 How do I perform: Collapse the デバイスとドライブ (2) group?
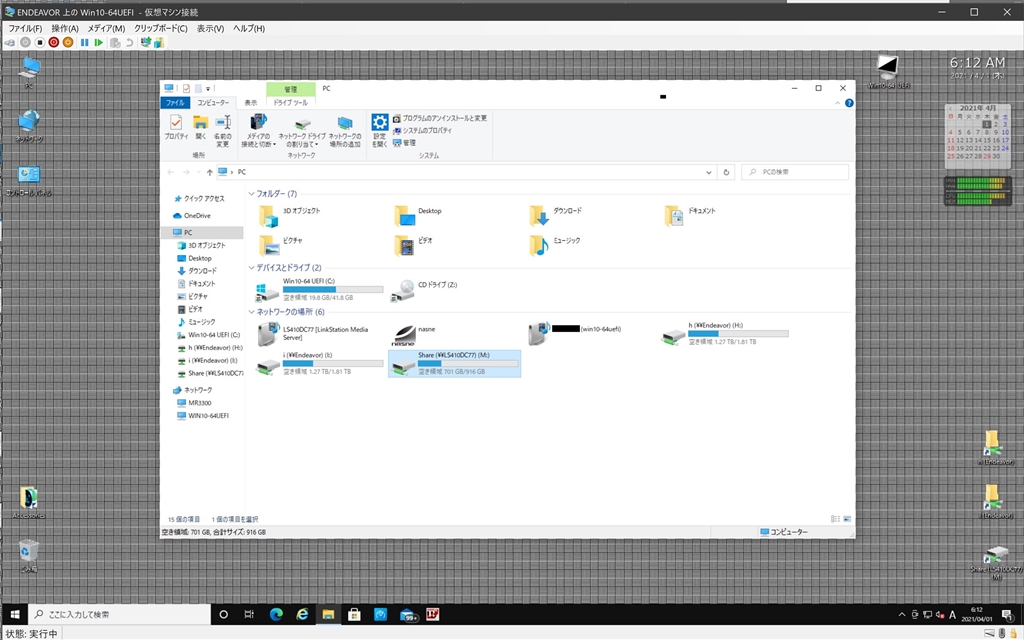[x=251, y=268]
